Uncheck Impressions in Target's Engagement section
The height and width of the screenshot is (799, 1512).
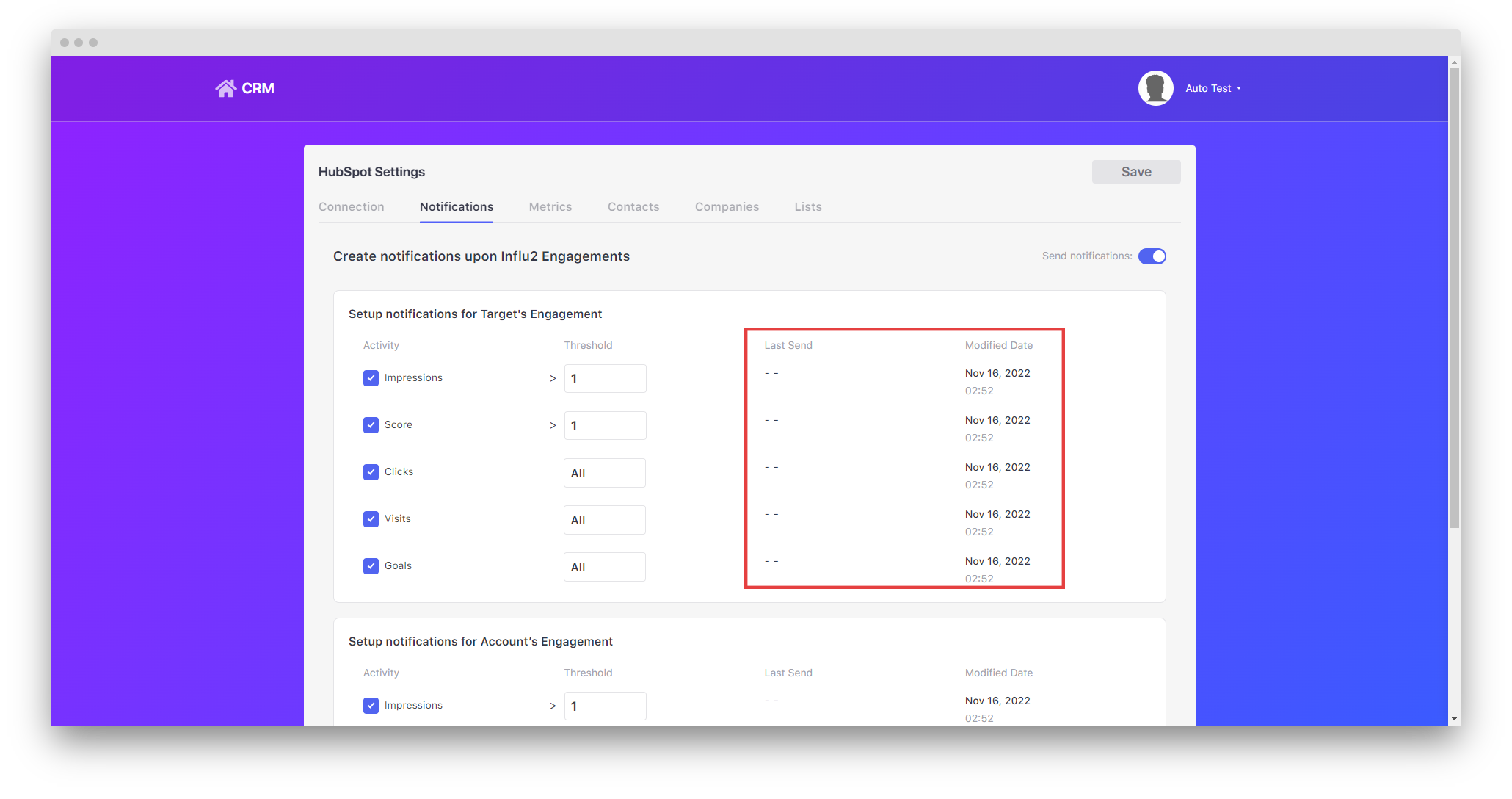[371, 377]
